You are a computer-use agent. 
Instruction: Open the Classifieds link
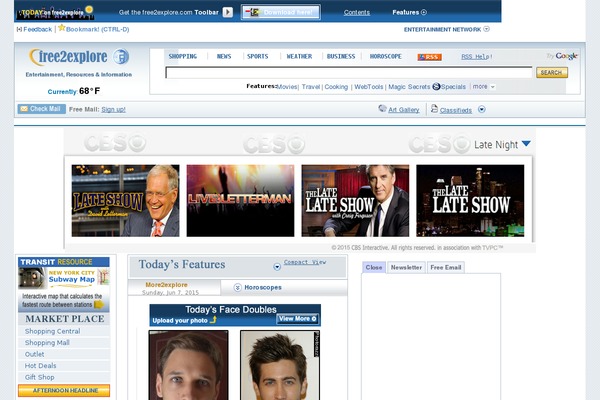[x=455, y=110]
